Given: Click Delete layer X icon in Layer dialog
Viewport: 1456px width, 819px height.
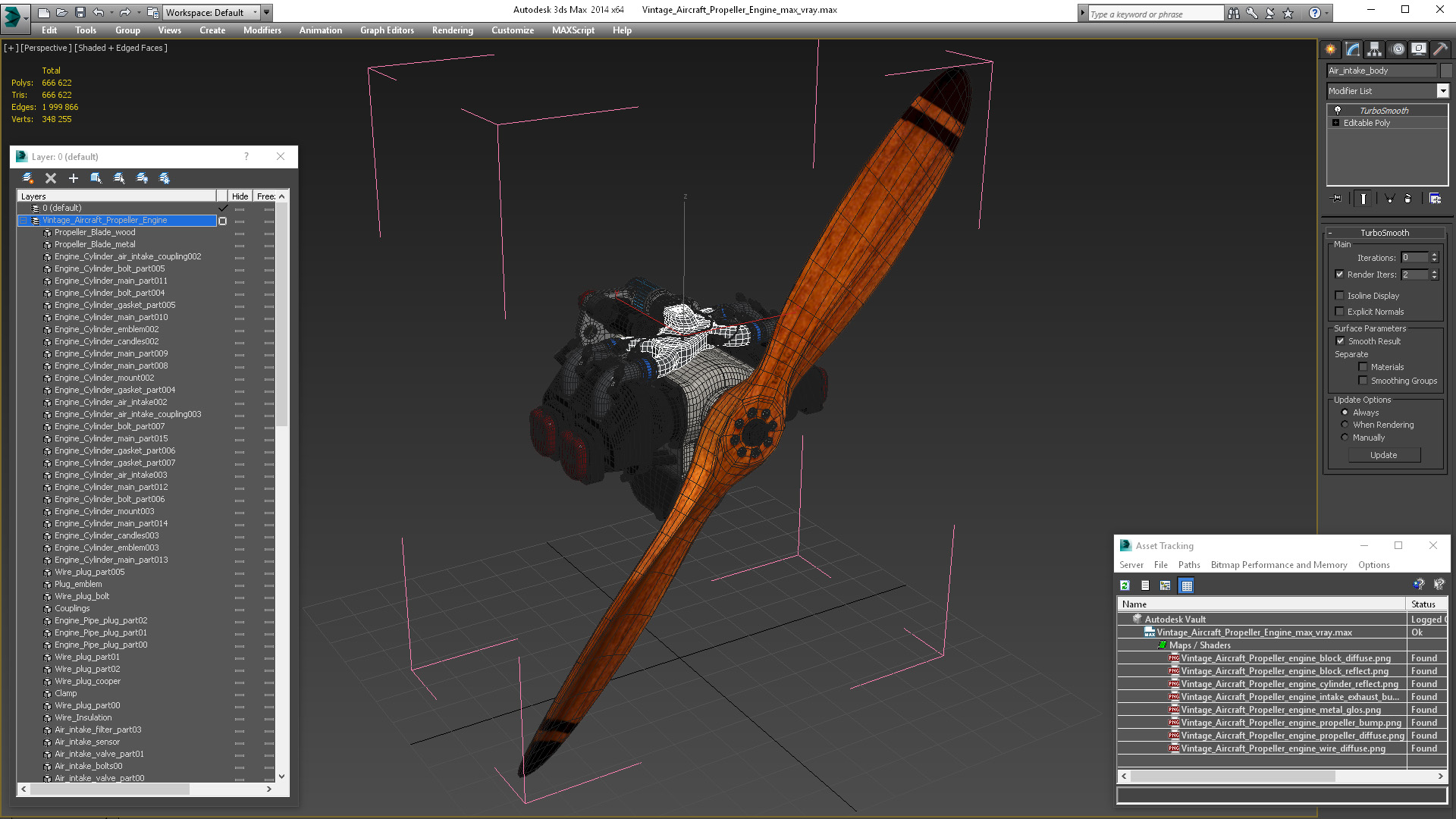Looking at the screenshot, I should pos(51,178).
